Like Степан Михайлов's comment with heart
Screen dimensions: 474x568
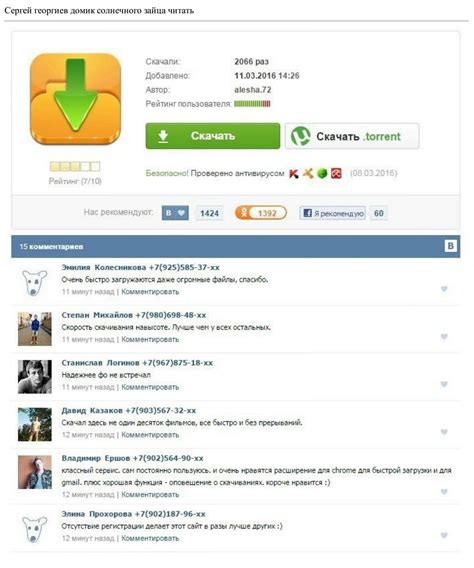[444, 337]
